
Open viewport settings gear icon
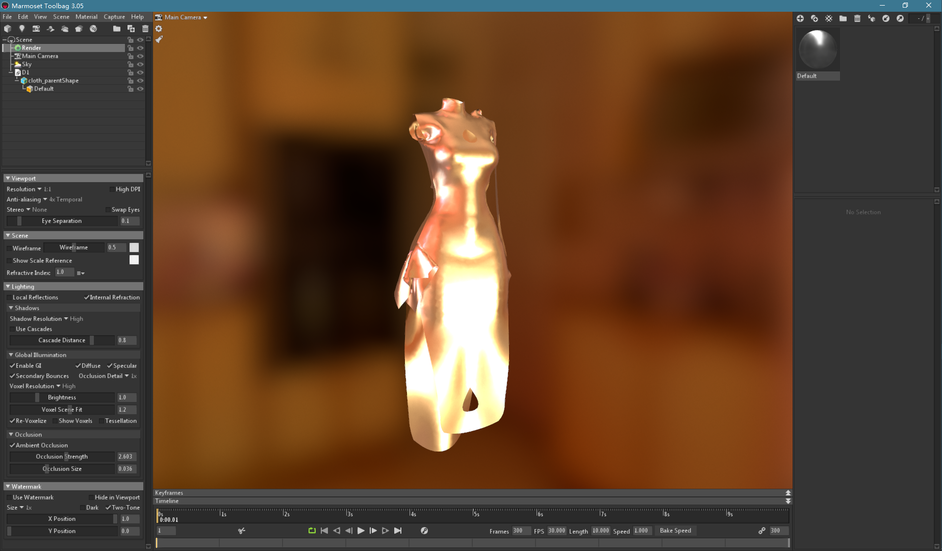pos(159,28)
